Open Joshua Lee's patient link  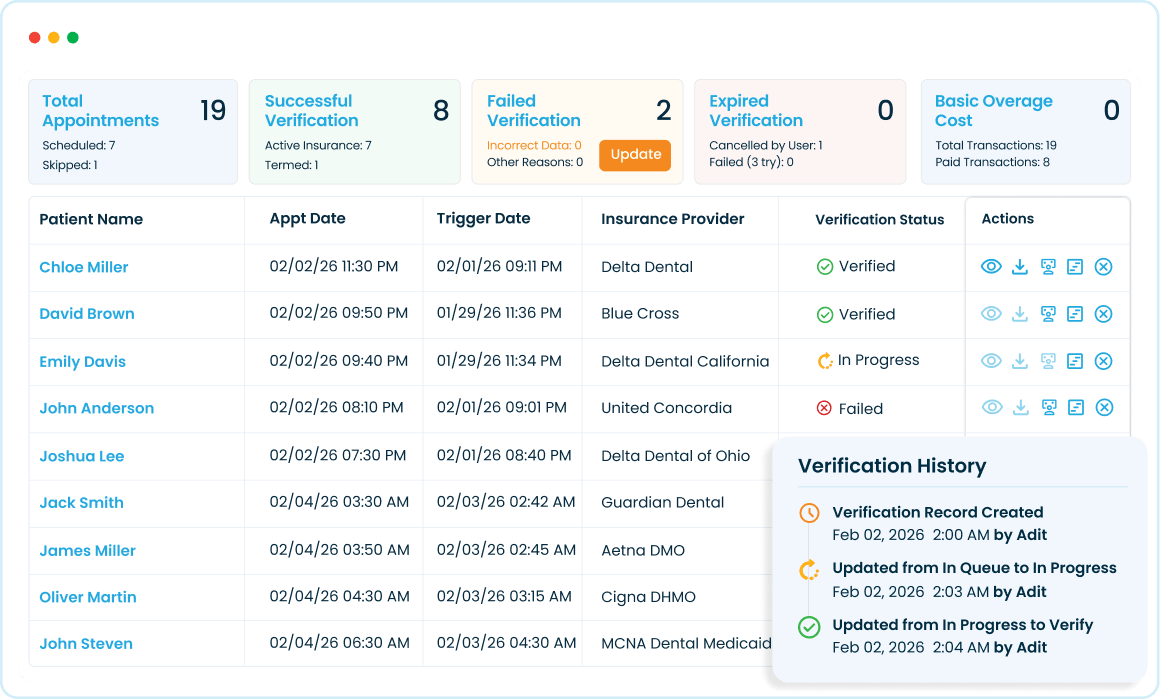[81, 456]
